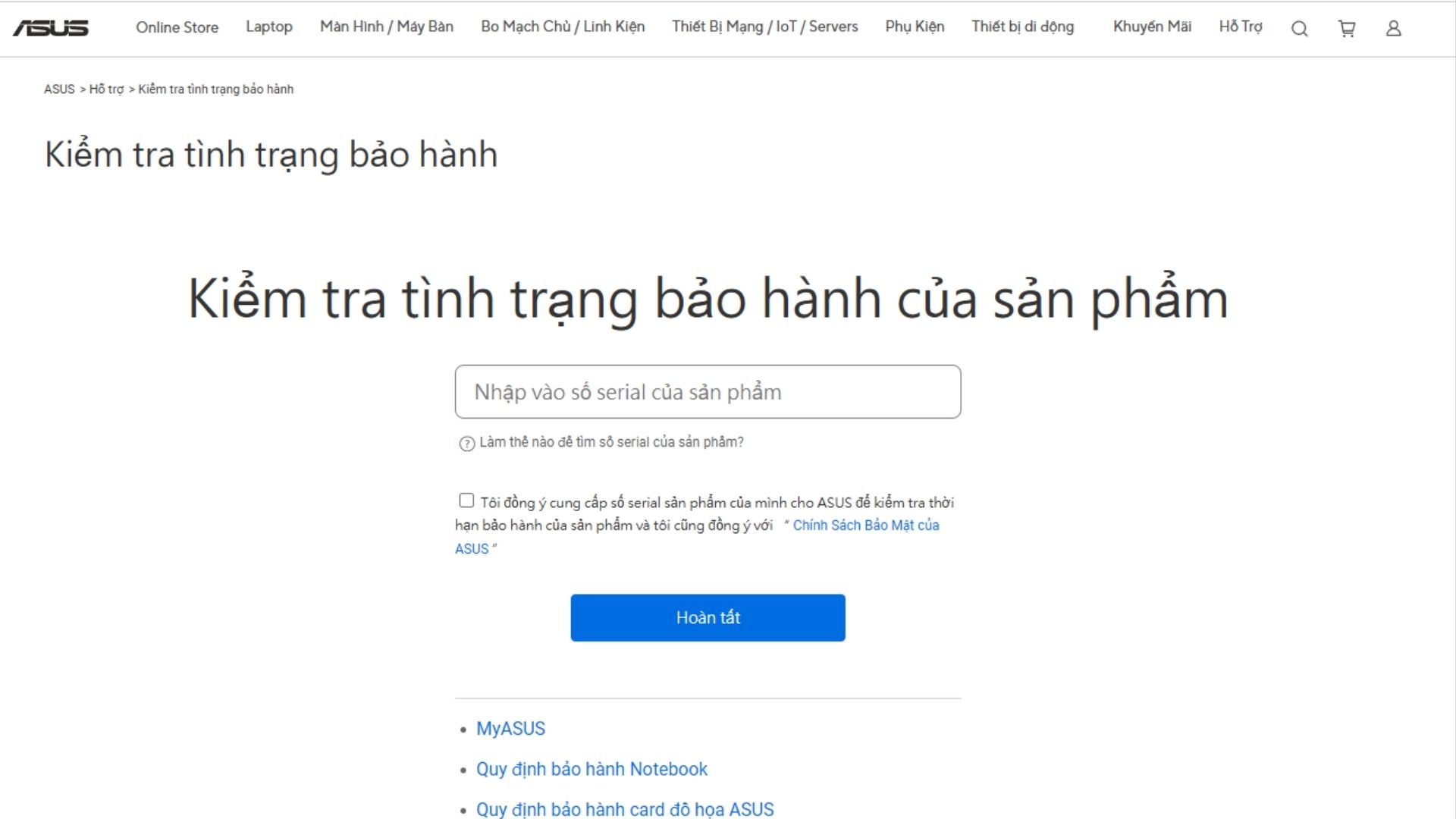Screen dimensions: 1456x819
Task: Open the MyASUS link
Action: tap(510, 729)
